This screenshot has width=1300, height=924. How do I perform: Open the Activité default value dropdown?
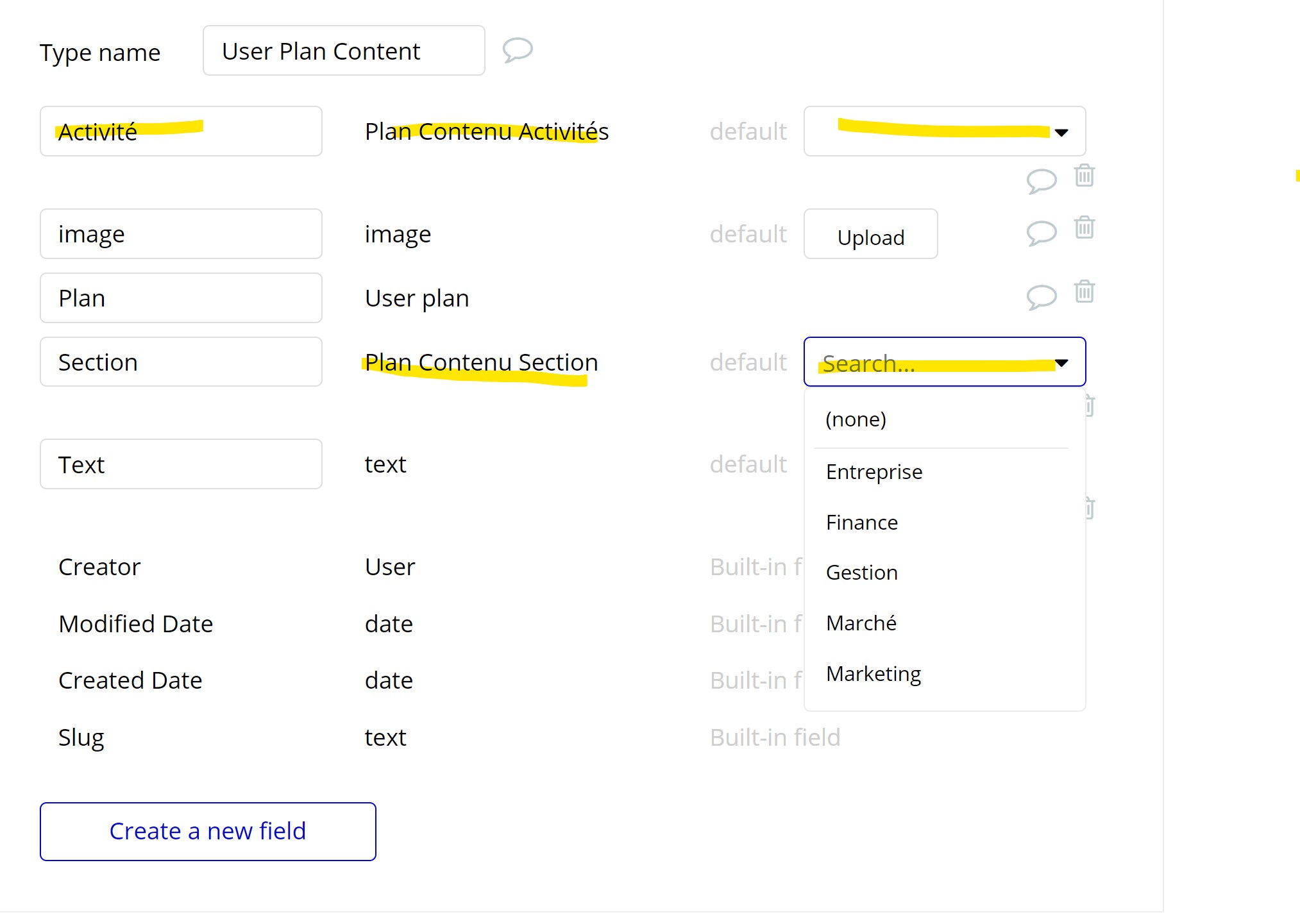point(944,131)
